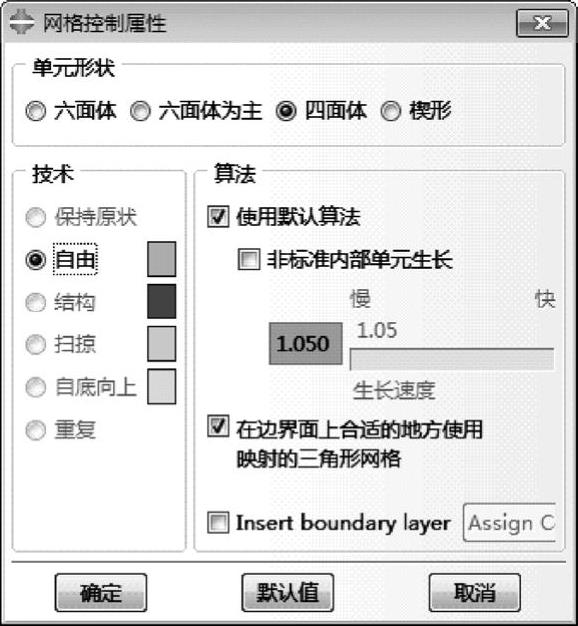Click the color swatch beside 自由
Screen dimensions: 578x626
point(161,259)
